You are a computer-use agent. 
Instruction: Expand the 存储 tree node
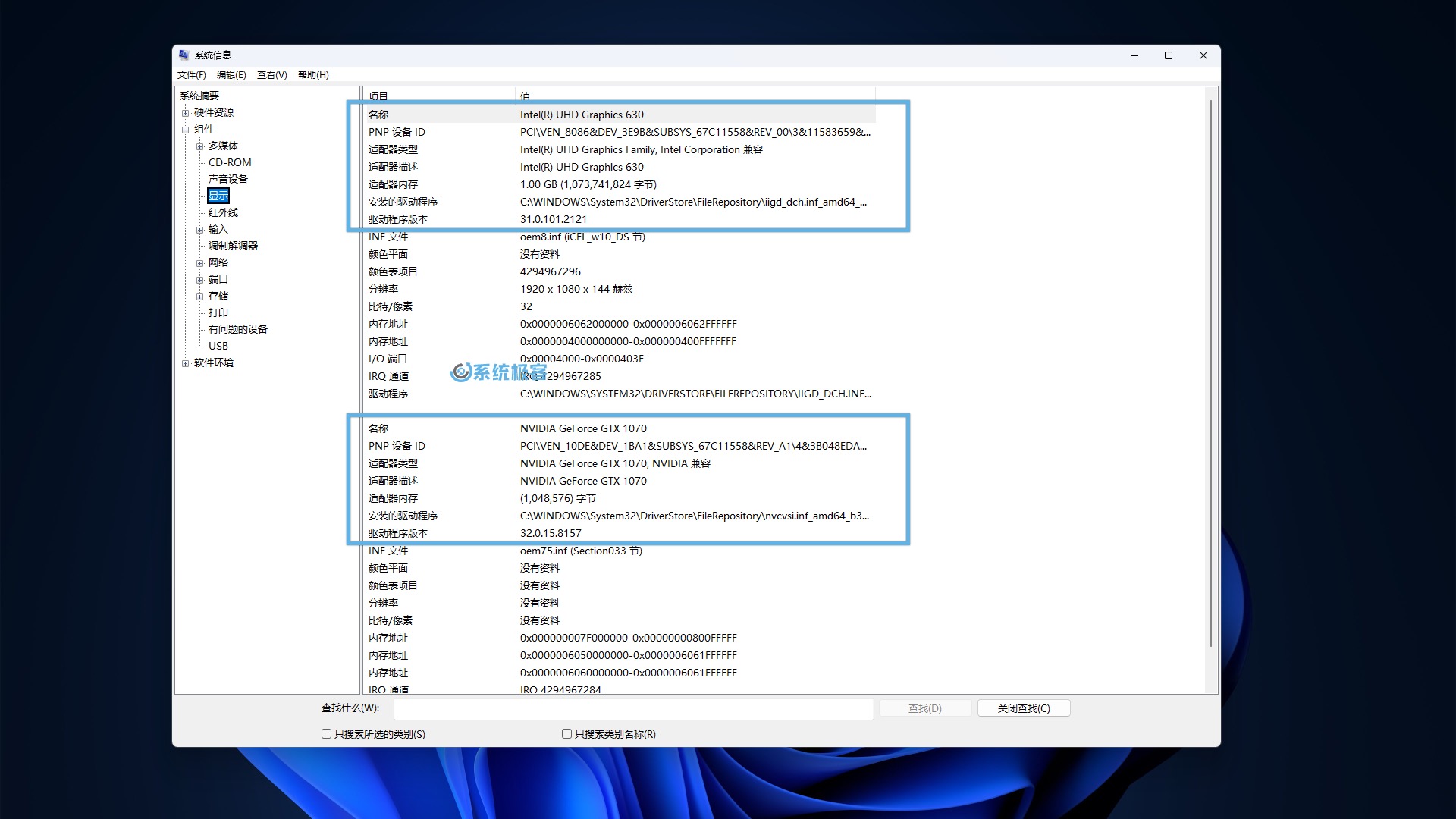[x=199, y=295]
